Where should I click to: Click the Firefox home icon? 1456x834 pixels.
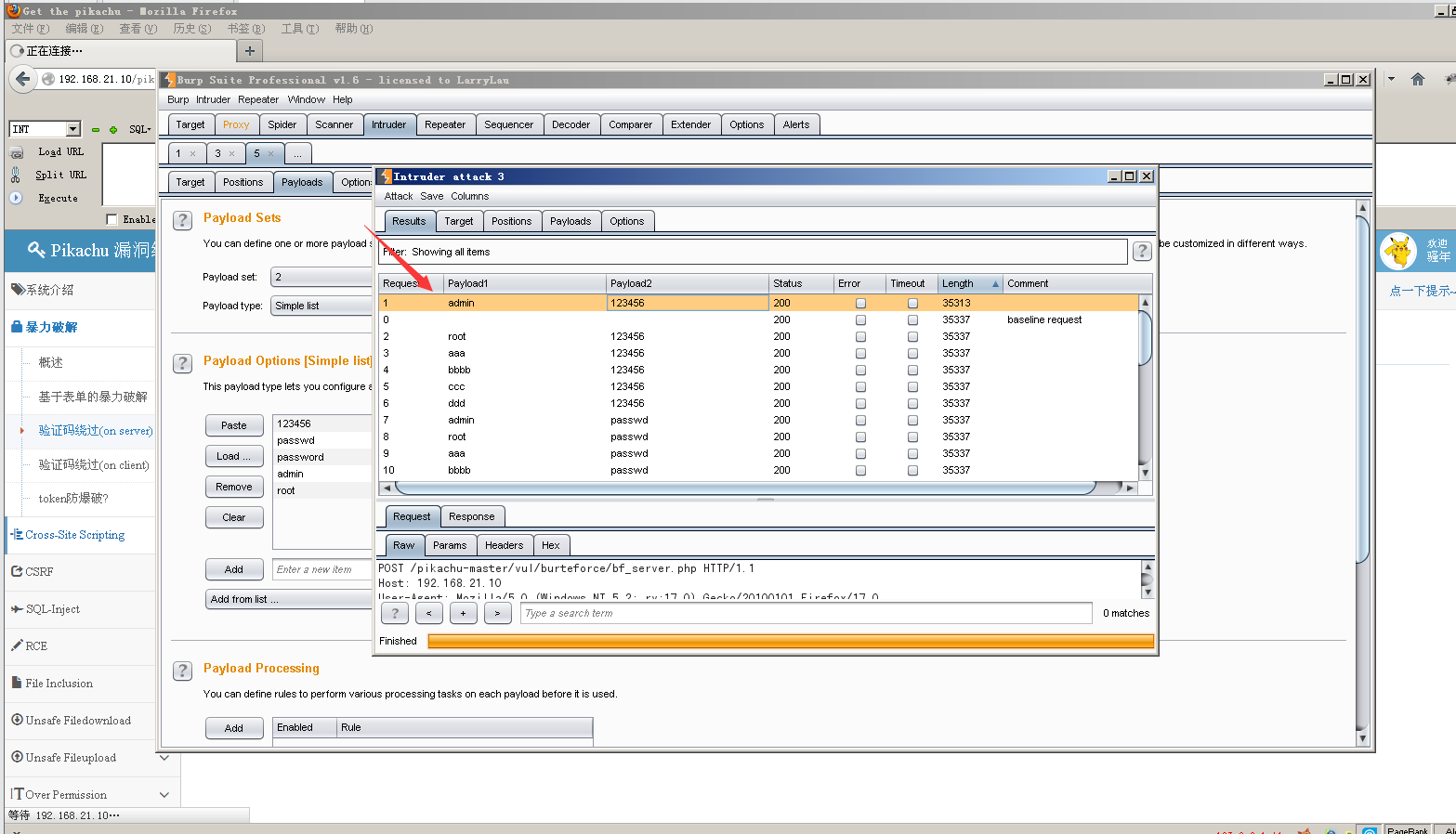(1417, 79)
